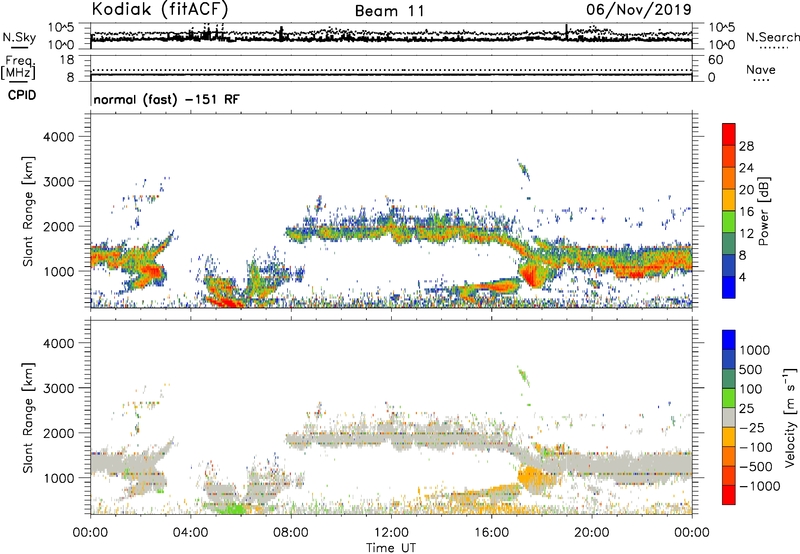Click the 'Power [dB]' colorbar label

pyautogui.click(x=764, y=211)
